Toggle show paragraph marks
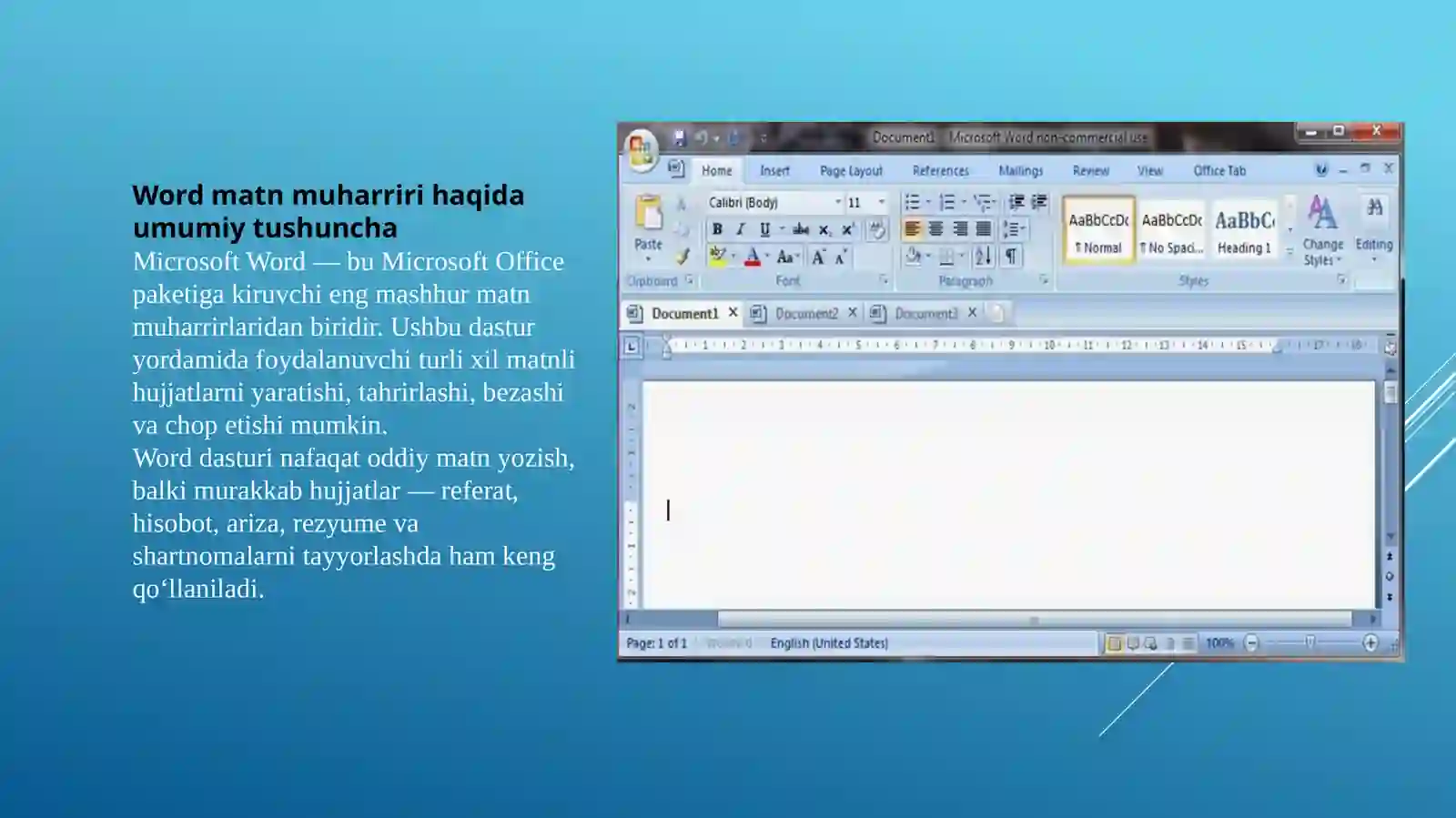 point(1011,257)
